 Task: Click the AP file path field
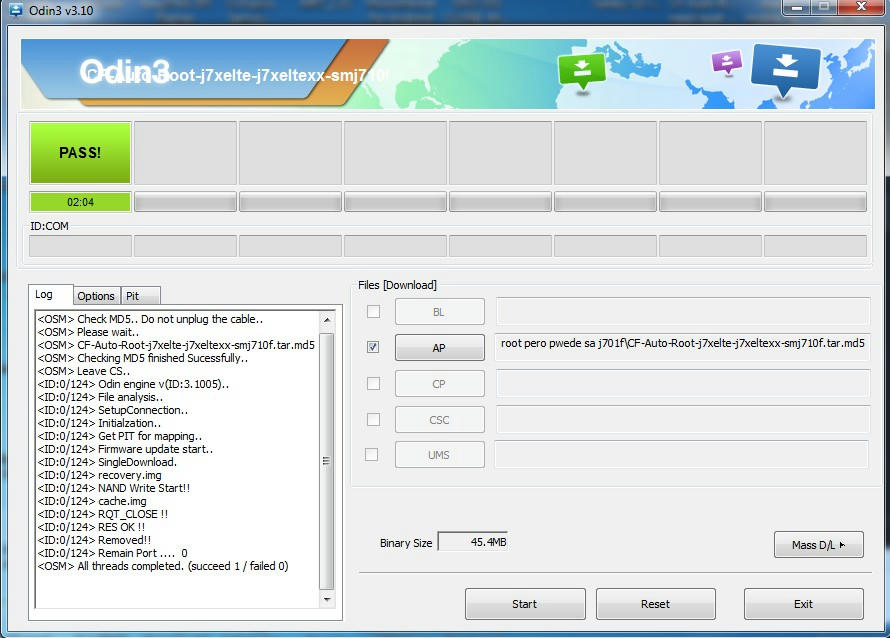click(682, 347)
